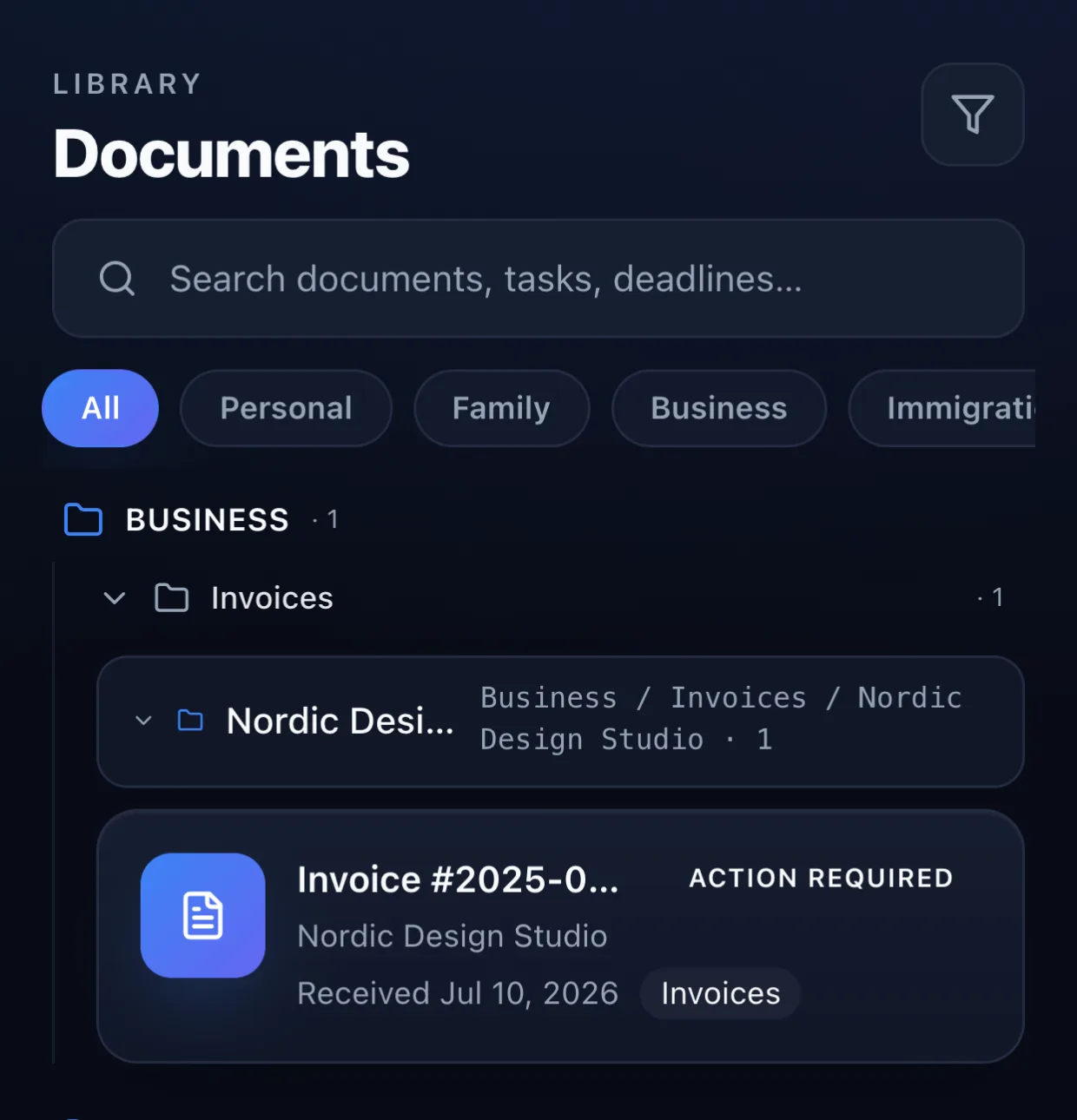Click the Nordic Design Studio sender text
The height and width of the screenshot is (1120, 1077).
click(453, 936)
